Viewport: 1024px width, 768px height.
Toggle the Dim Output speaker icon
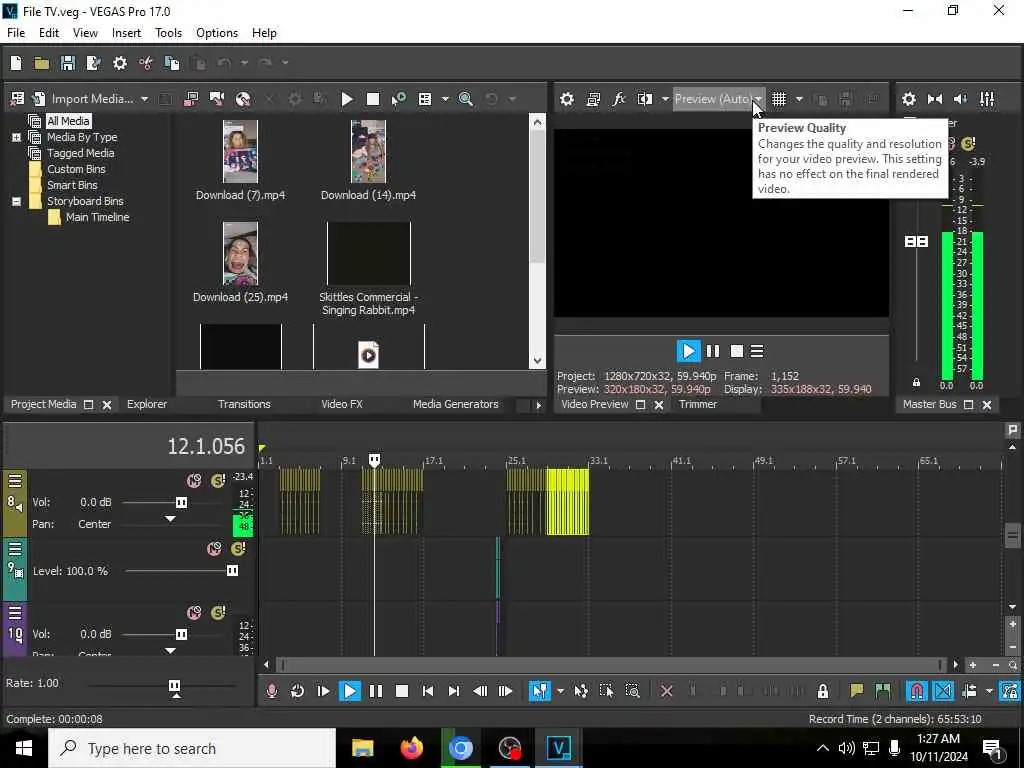click(961, 99)
